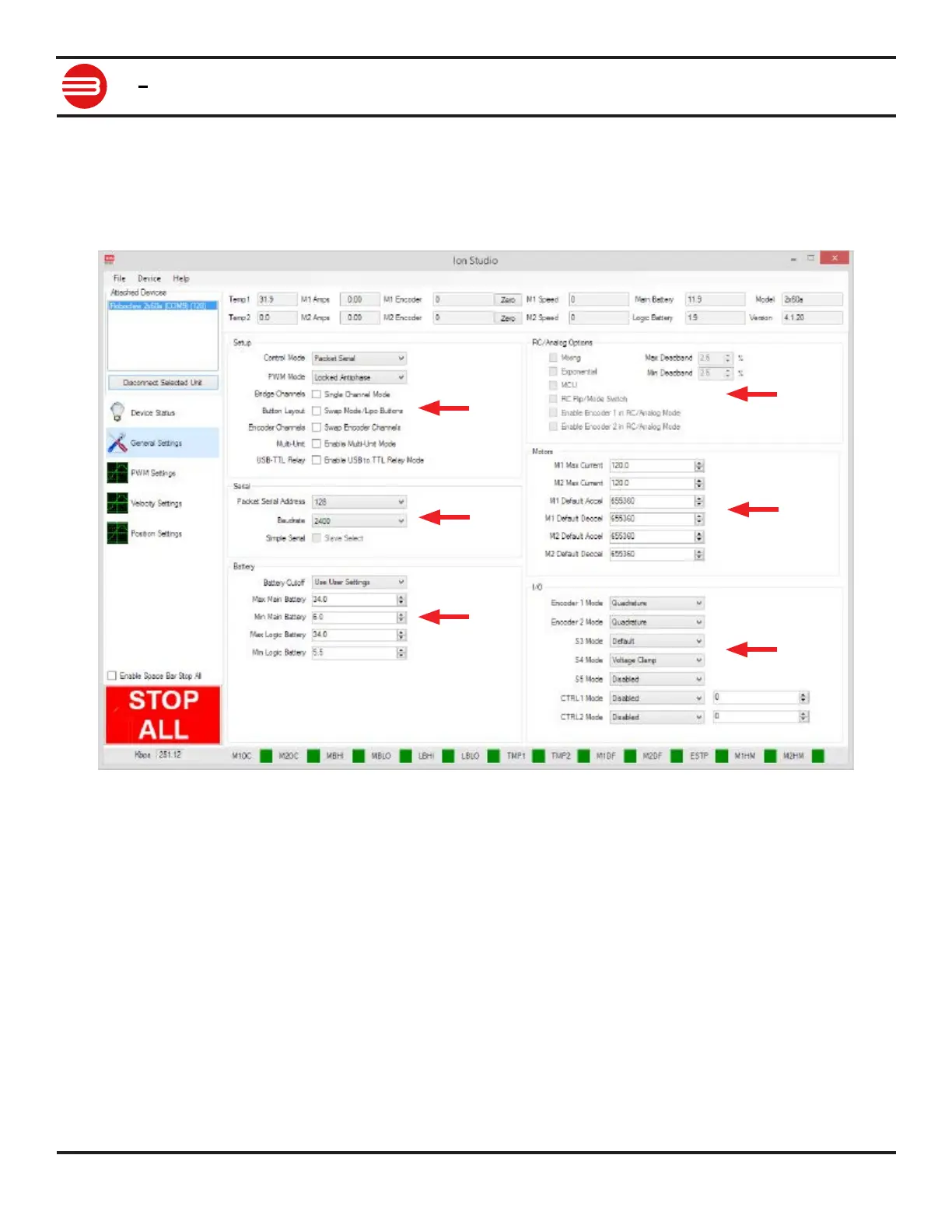Screen dimensions: 952x1232
Task: Click the M2 Default Deccel stepper
Action: 699,554
